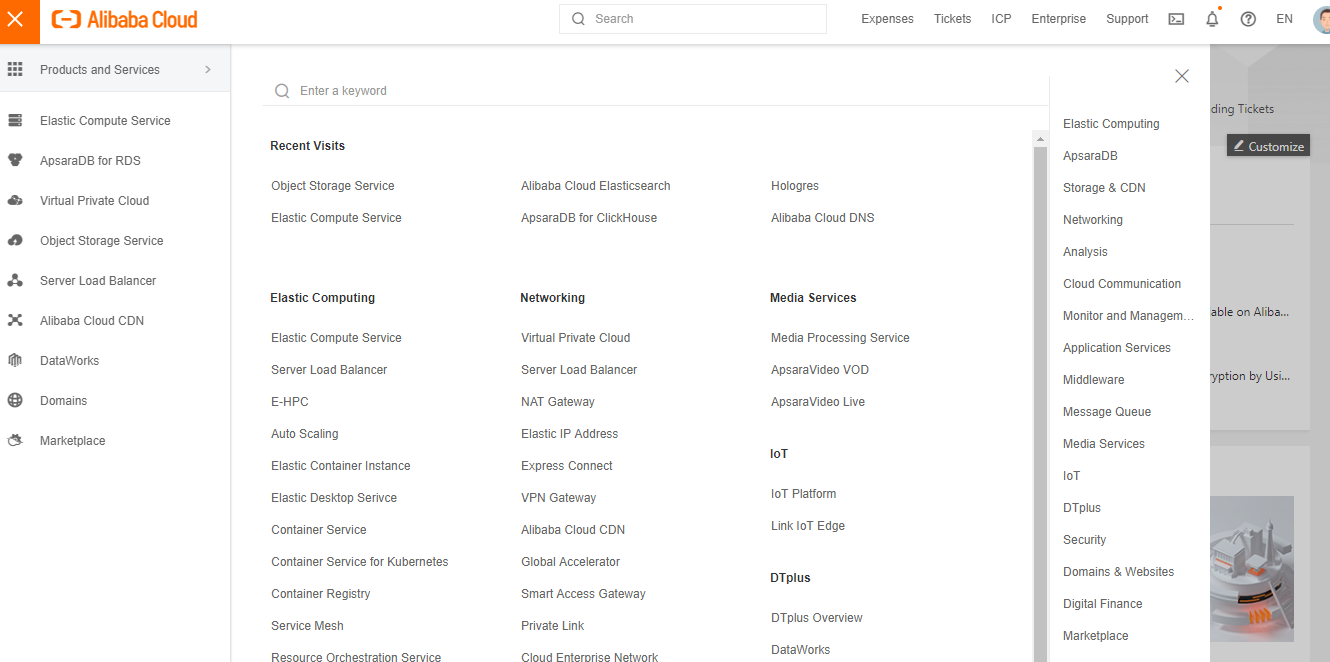The image size is (1330, 662).
Task: Open the Tickets menu
Action: point(952,19)
